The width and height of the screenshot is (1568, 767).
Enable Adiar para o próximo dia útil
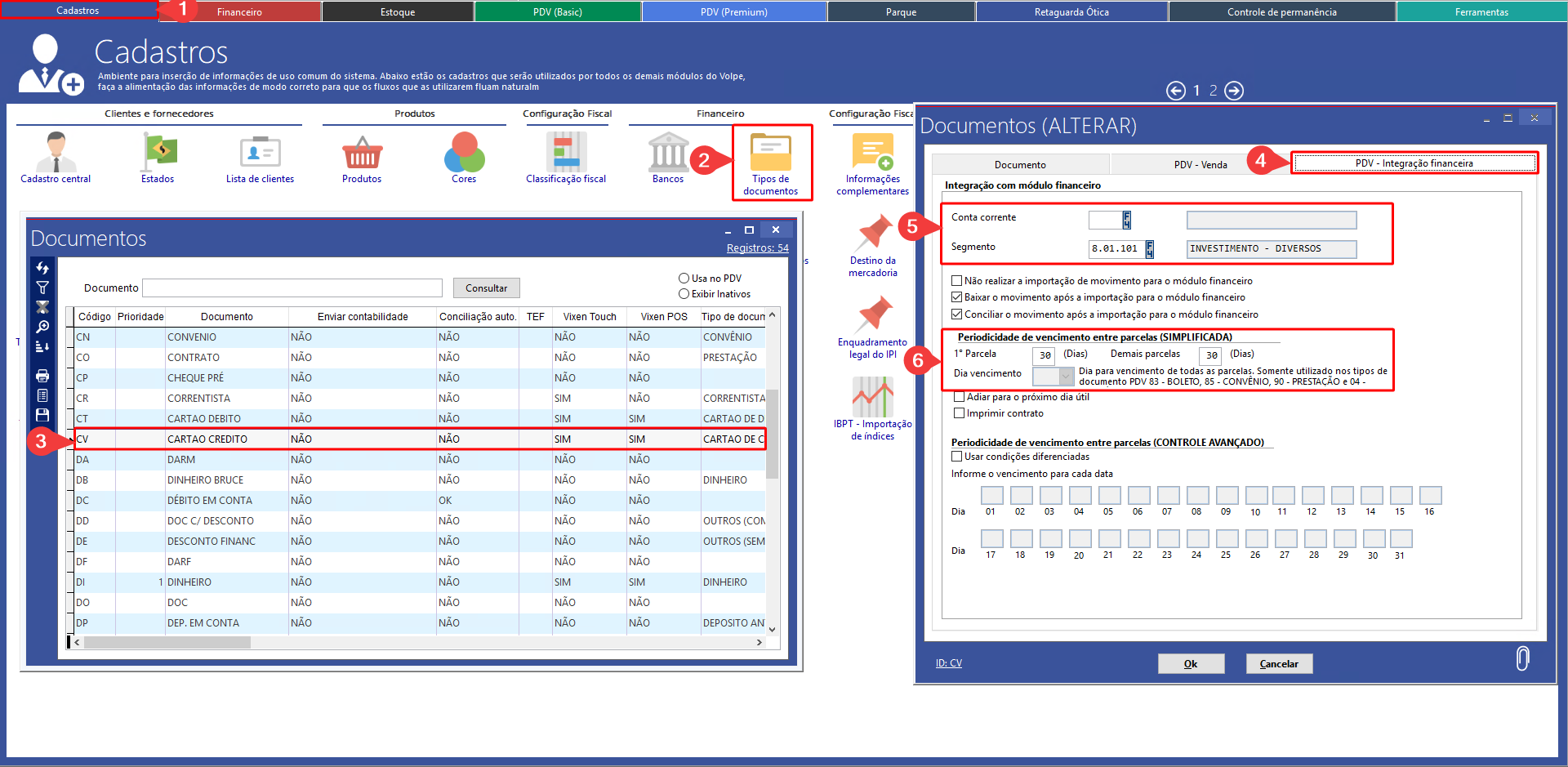click(960, 397)
